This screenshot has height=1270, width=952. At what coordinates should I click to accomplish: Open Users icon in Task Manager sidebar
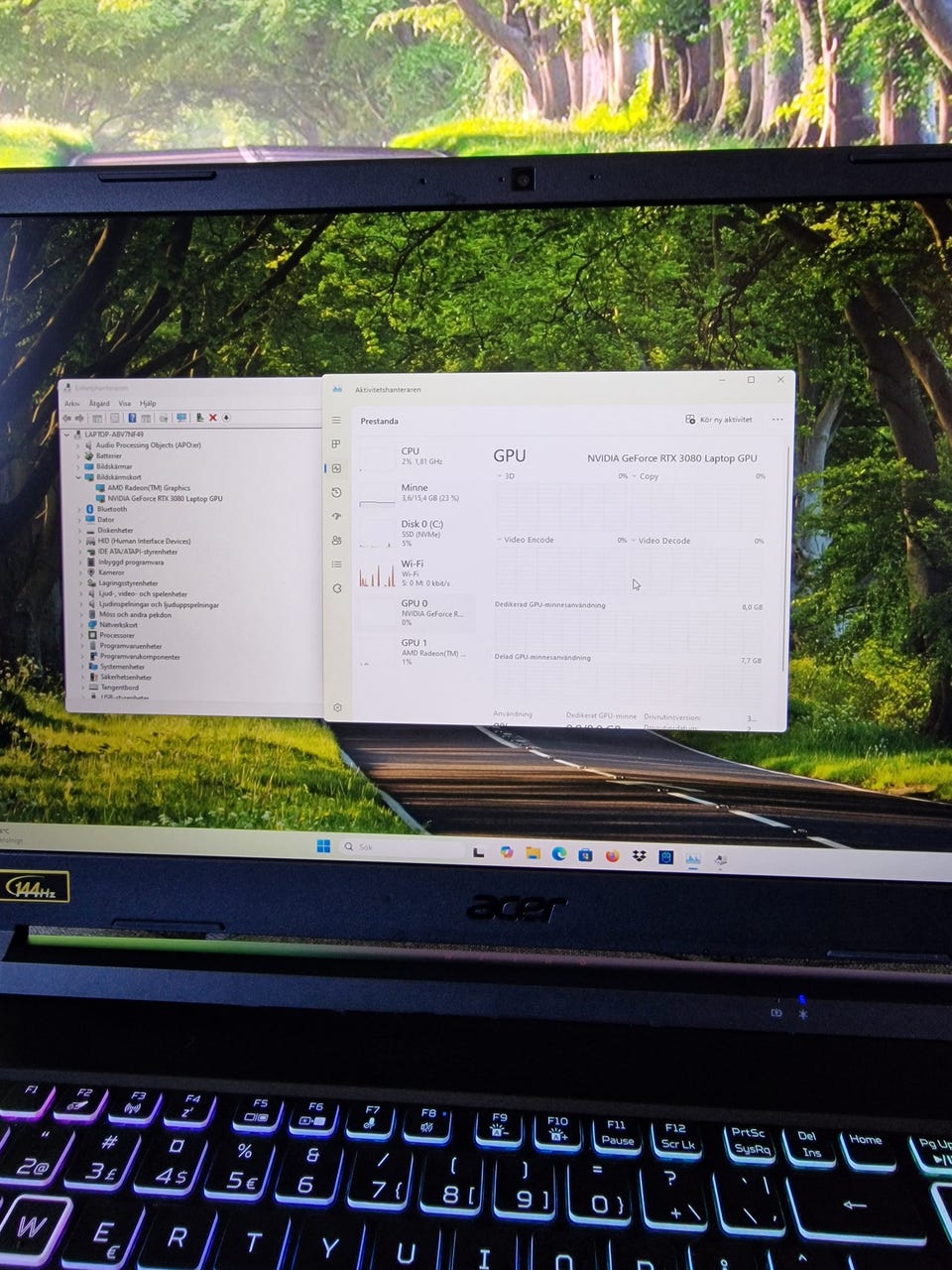(336, 541)
